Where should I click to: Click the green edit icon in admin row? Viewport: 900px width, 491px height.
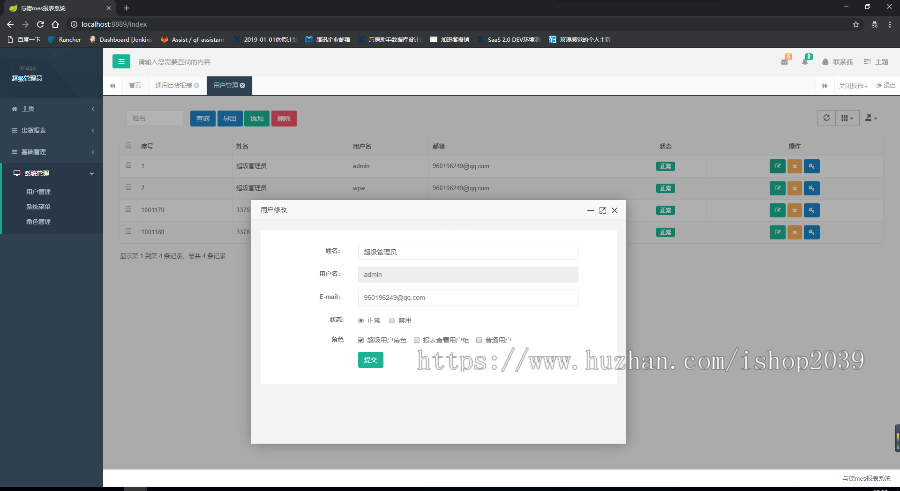[777, 166]
